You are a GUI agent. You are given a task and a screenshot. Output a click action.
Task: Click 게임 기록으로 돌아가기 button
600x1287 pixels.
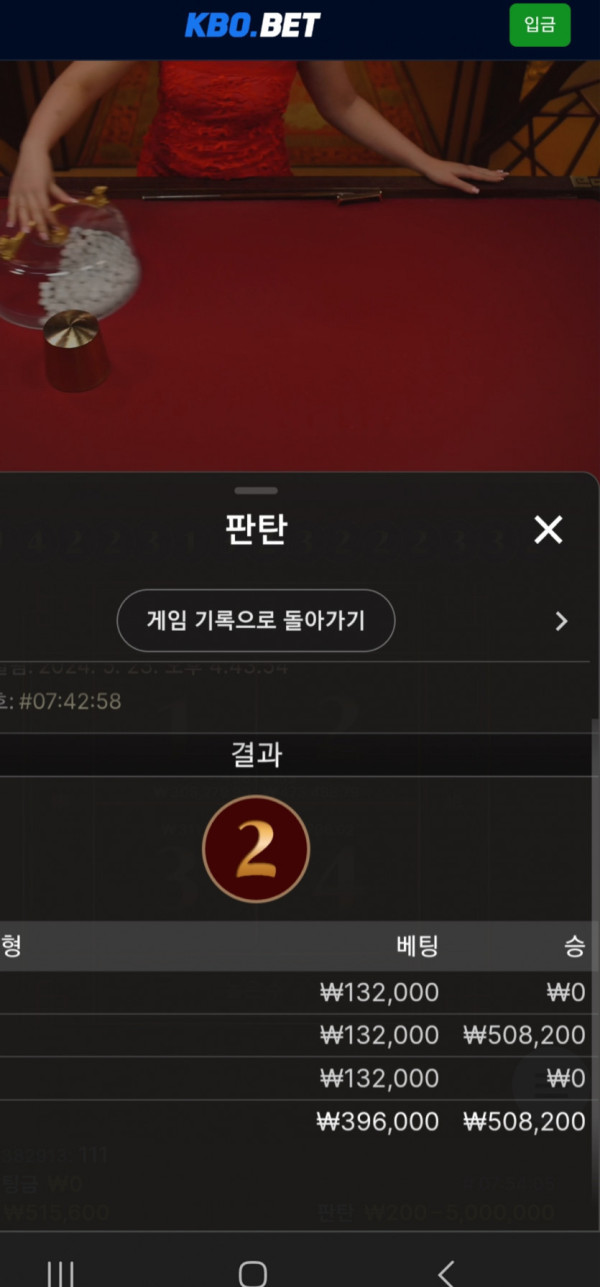click(x=256, y=621)
